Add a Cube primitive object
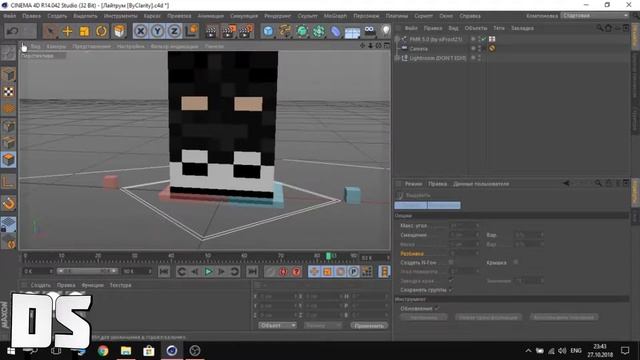This screenshot has width=640, height=360. (268, 31)
